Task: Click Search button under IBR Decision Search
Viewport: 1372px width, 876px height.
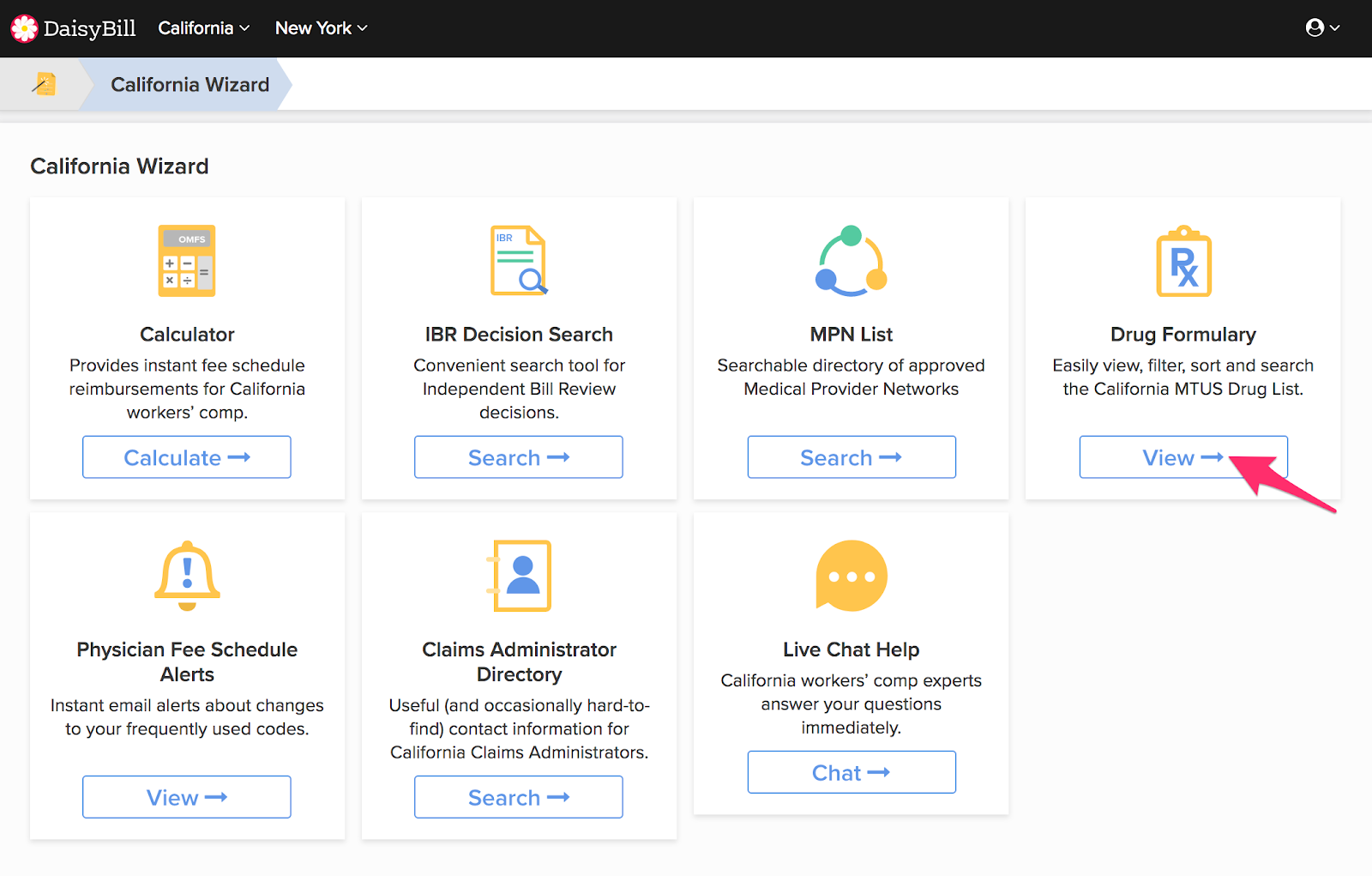Action: [519, 457]
